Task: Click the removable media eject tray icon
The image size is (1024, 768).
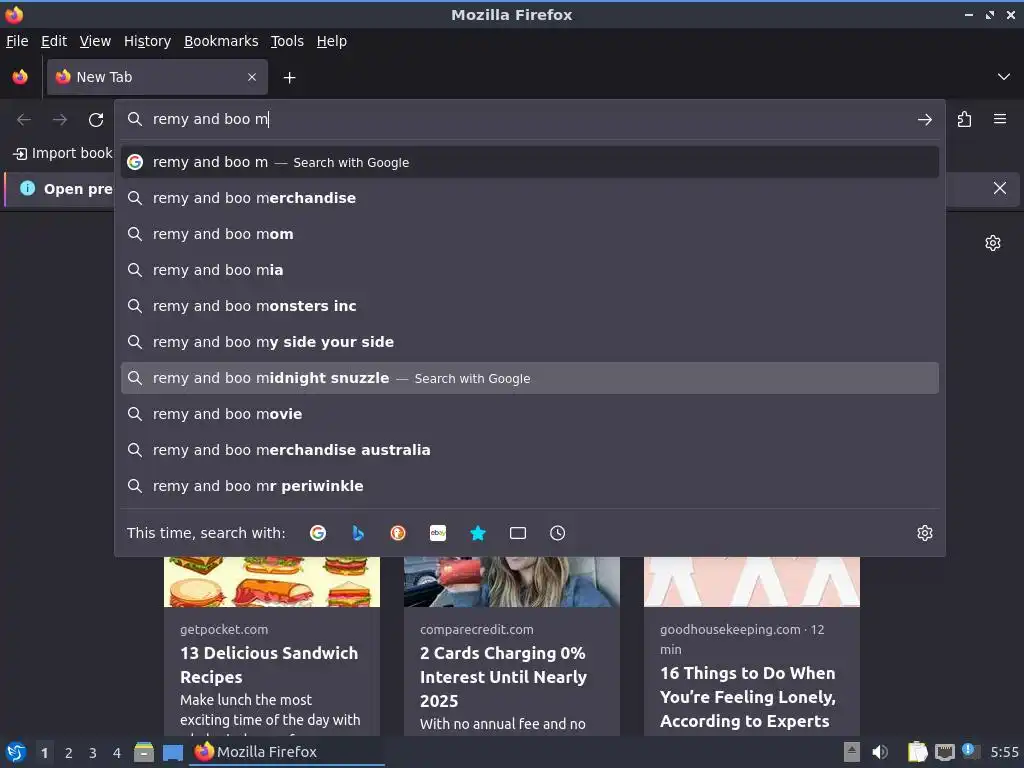Action: tap(852, 752)
